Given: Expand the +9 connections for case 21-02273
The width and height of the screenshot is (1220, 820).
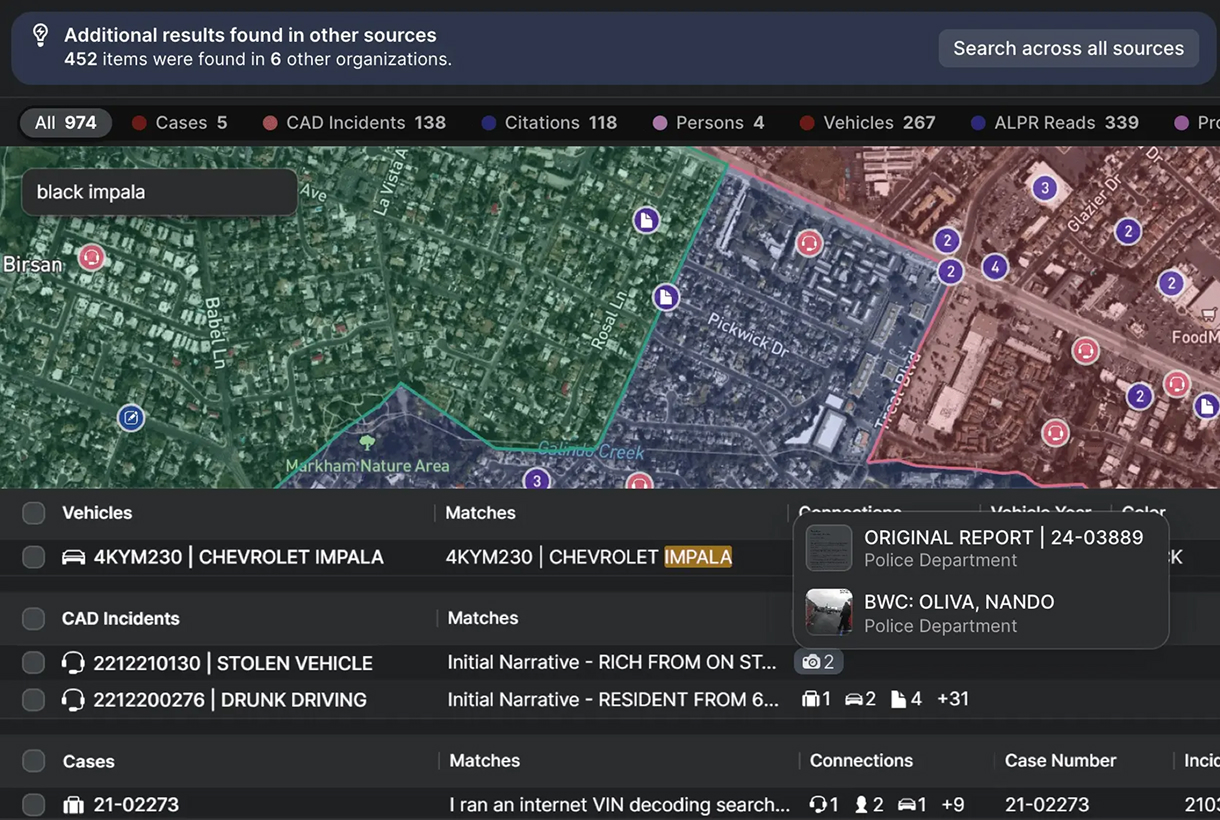Looking at the screenshot, I should (x=952, y=804).
